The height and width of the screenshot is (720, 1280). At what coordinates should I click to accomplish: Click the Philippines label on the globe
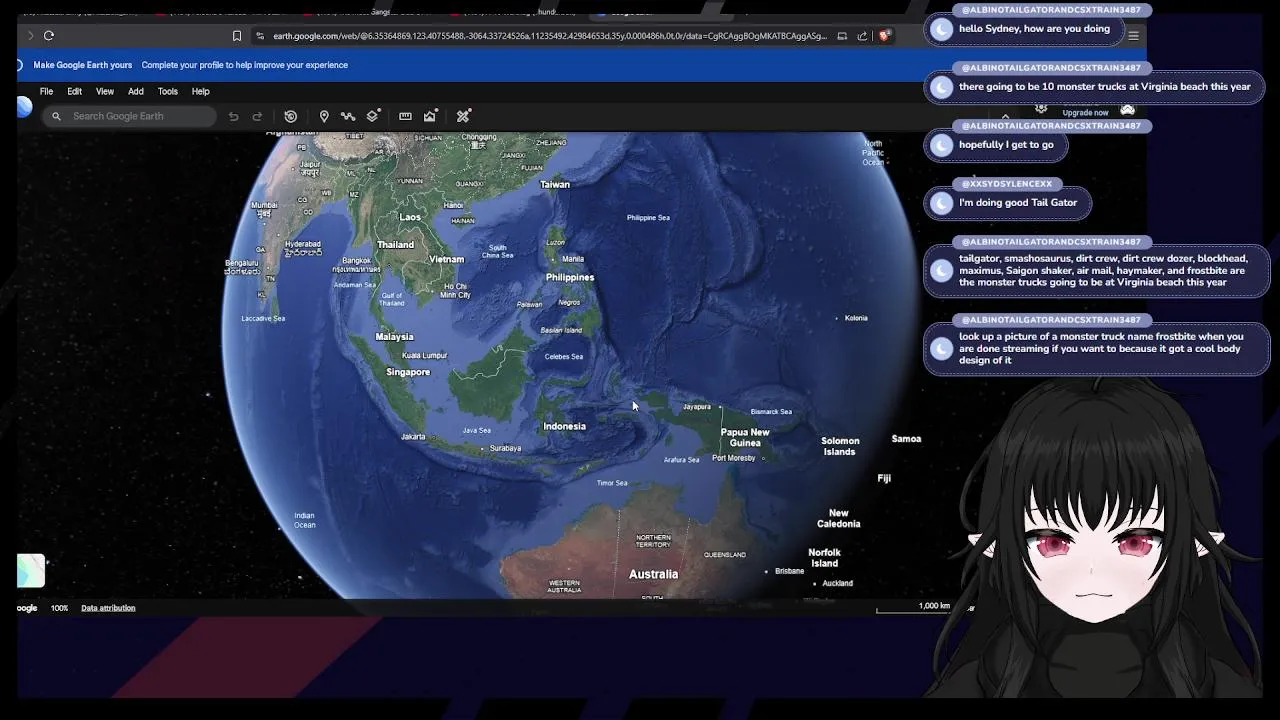point(570,277)
